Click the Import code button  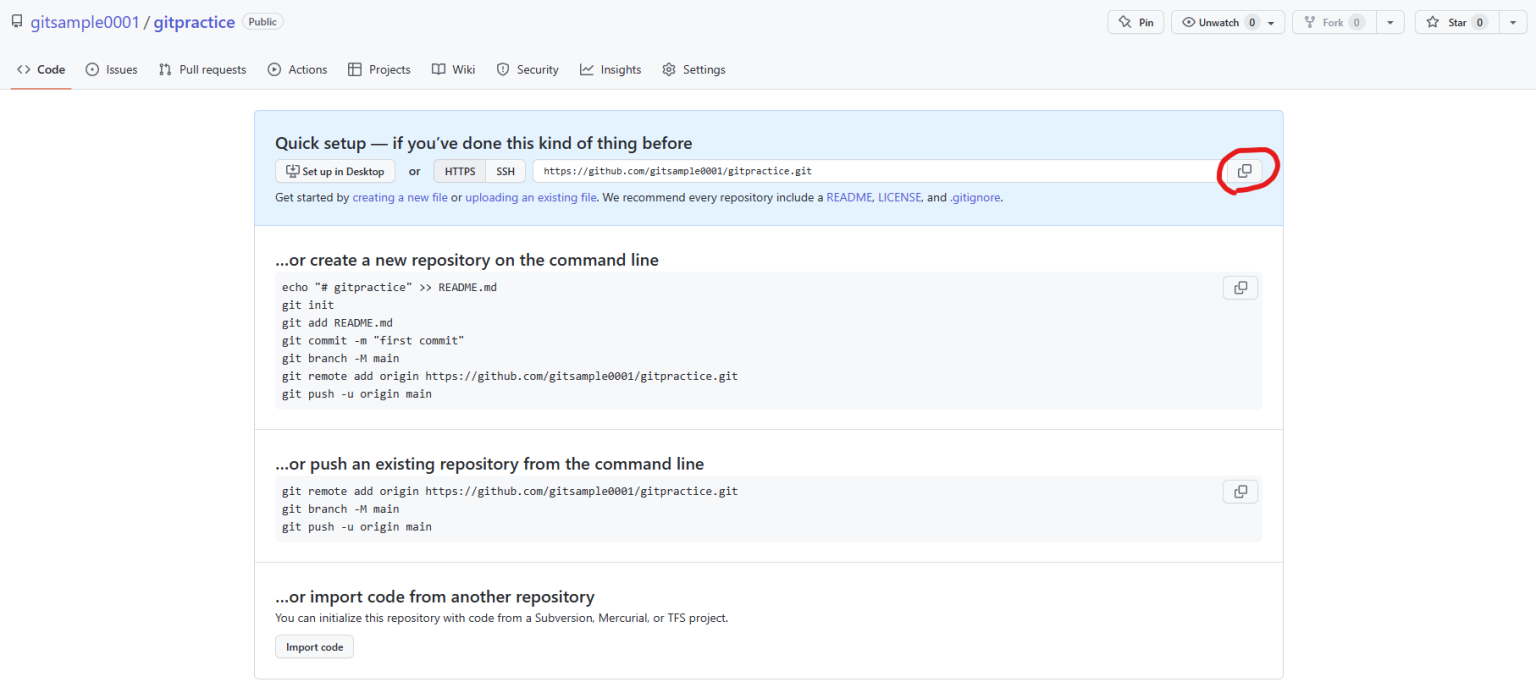(314, 646)
